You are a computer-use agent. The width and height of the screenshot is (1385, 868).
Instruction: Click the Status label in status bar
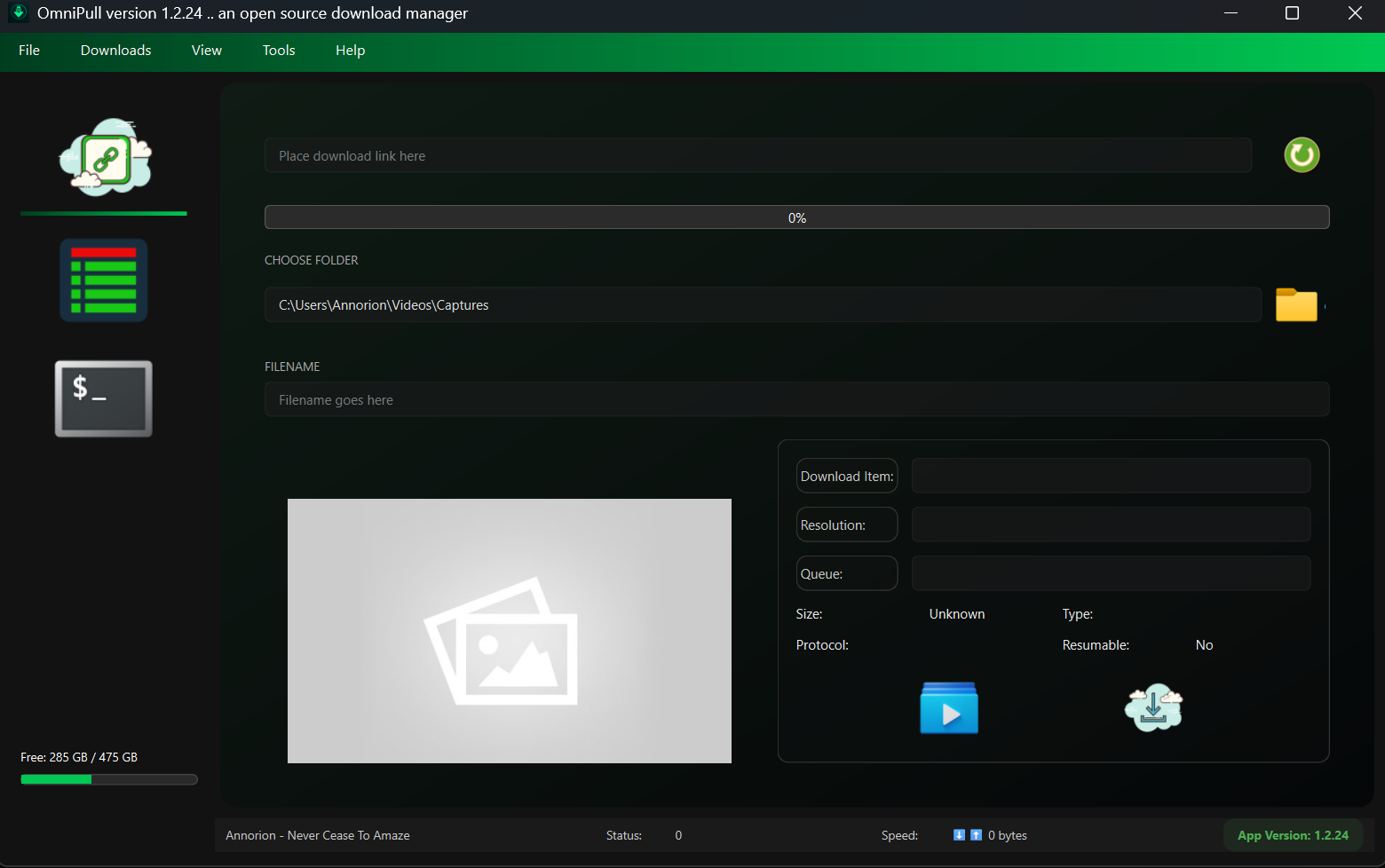[624, 835]
